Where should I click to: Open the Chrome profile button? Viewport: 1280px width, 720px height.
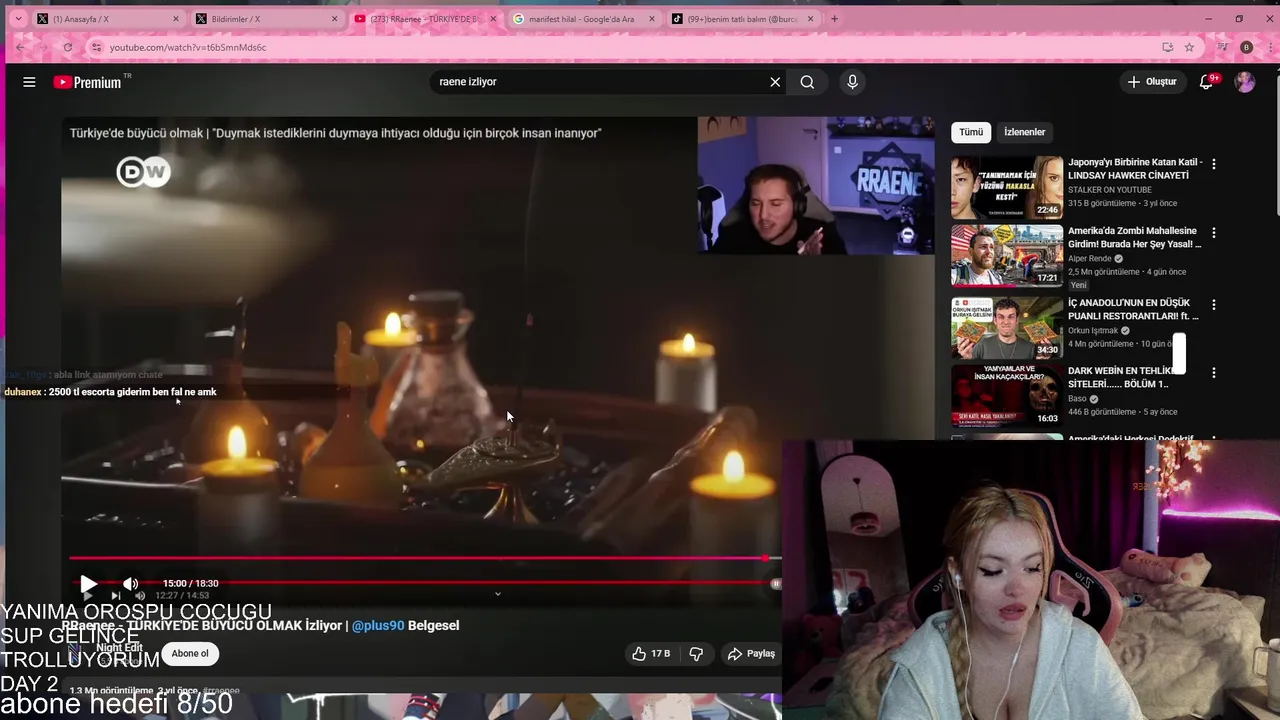click(x=1246, y=47)
